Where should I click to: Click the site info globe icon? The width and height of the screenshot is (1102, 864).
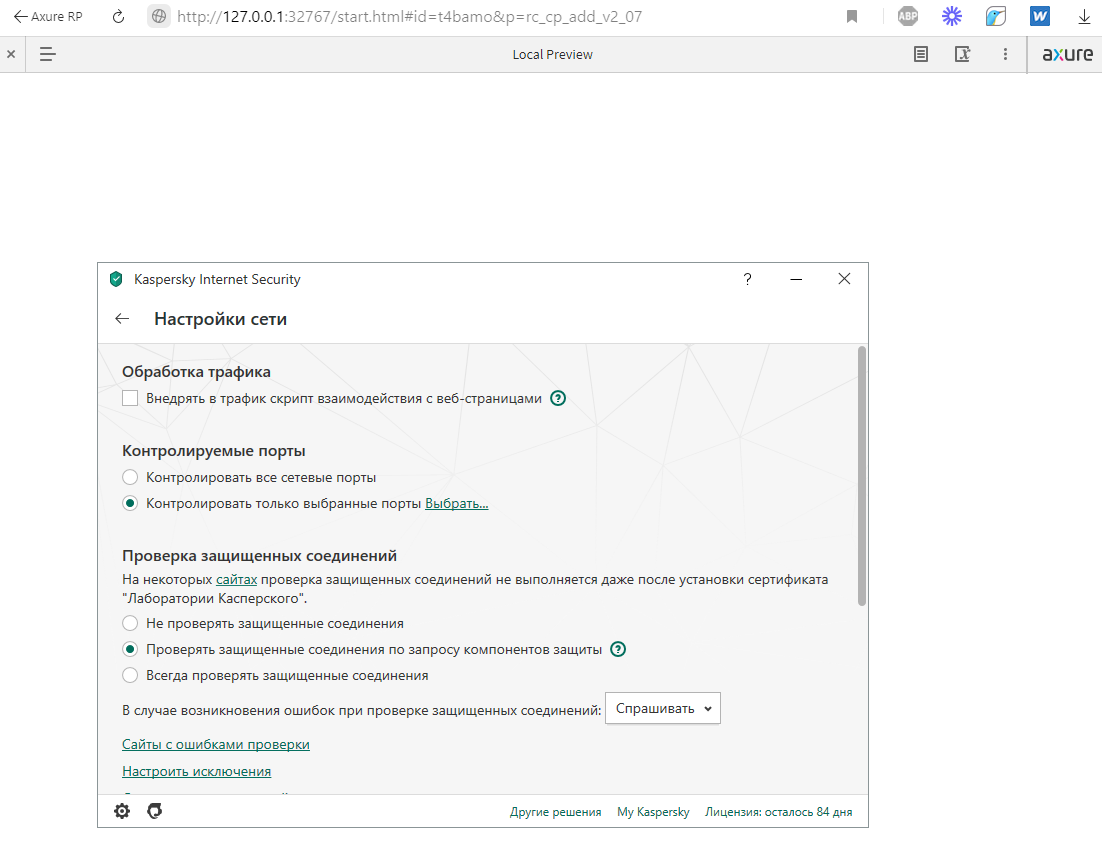(x=160, y=16)
